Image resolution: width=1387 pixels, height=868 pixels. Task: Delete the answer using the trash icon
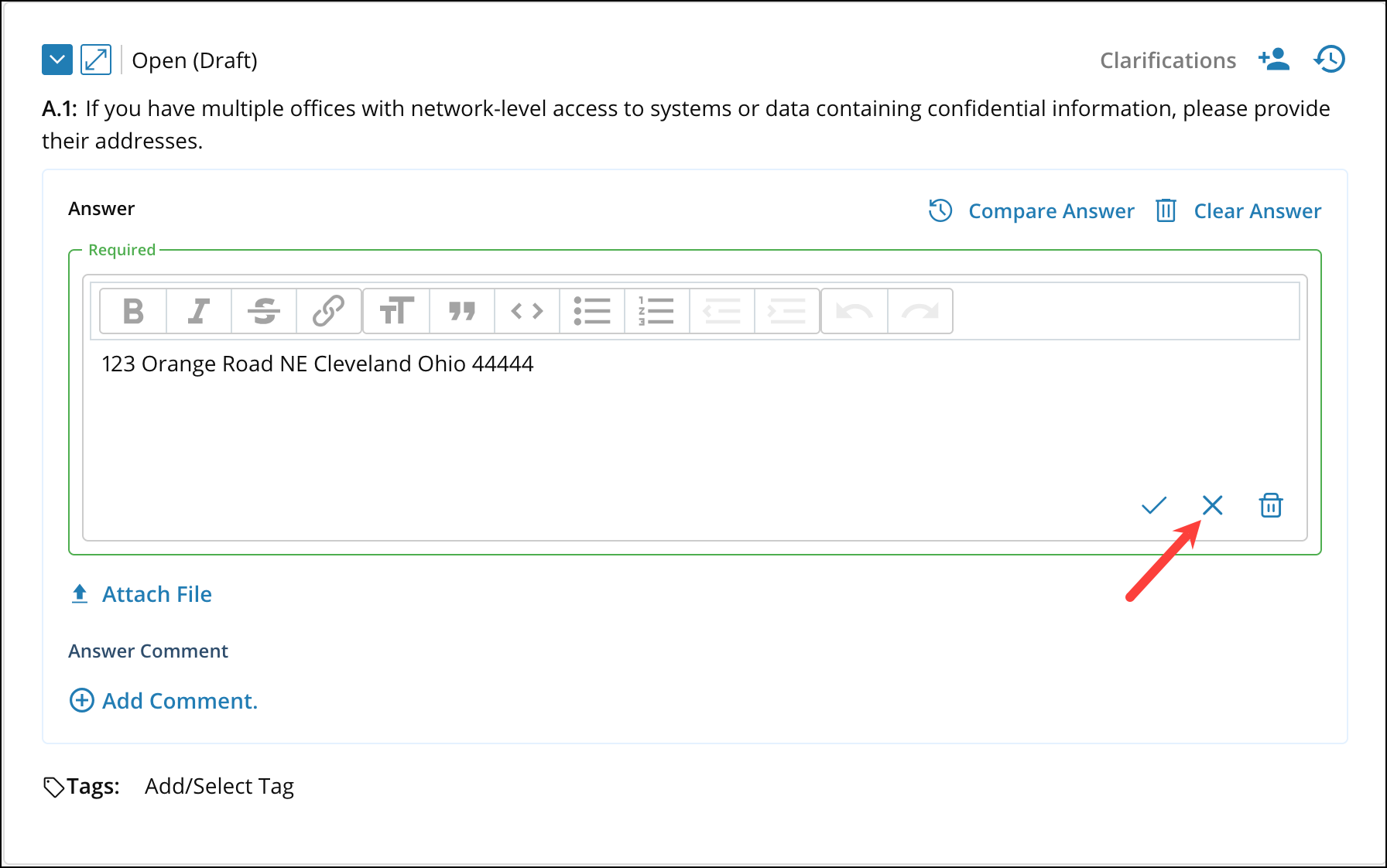[x=1271, y=506]
